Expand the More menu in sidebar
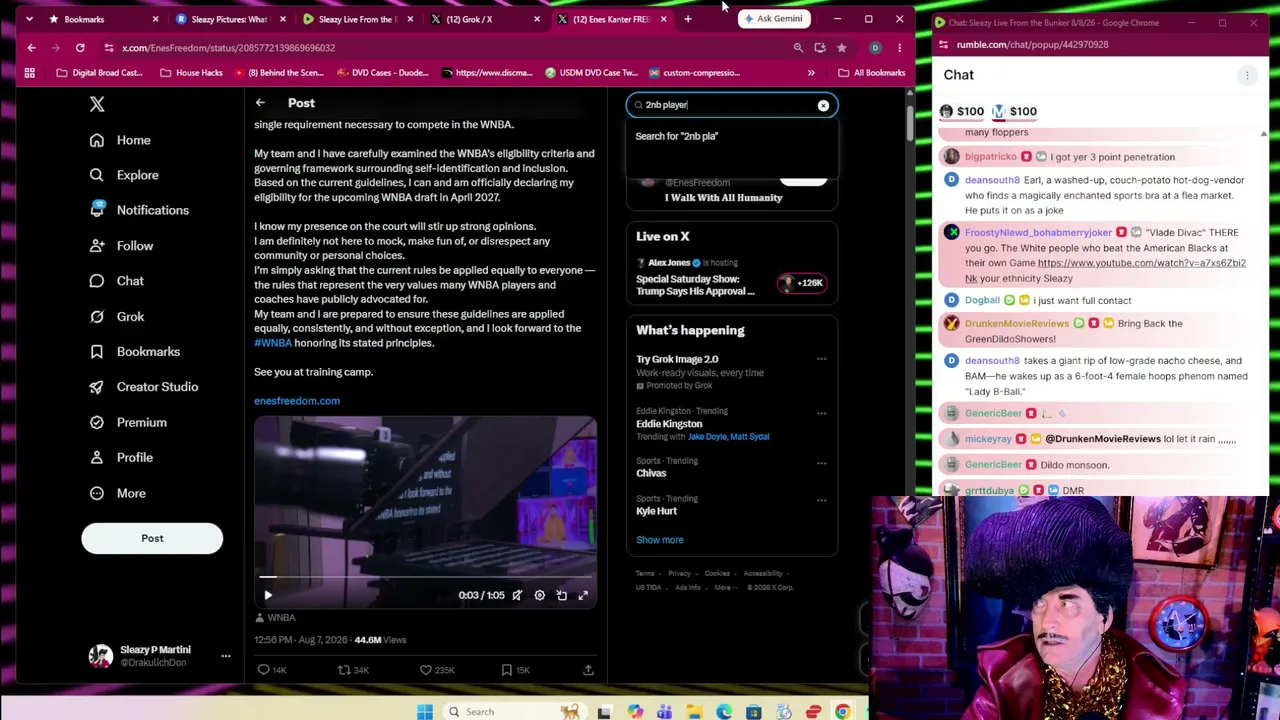The image size is (1280, 720). pyautogui.click(x=118, y=493)
